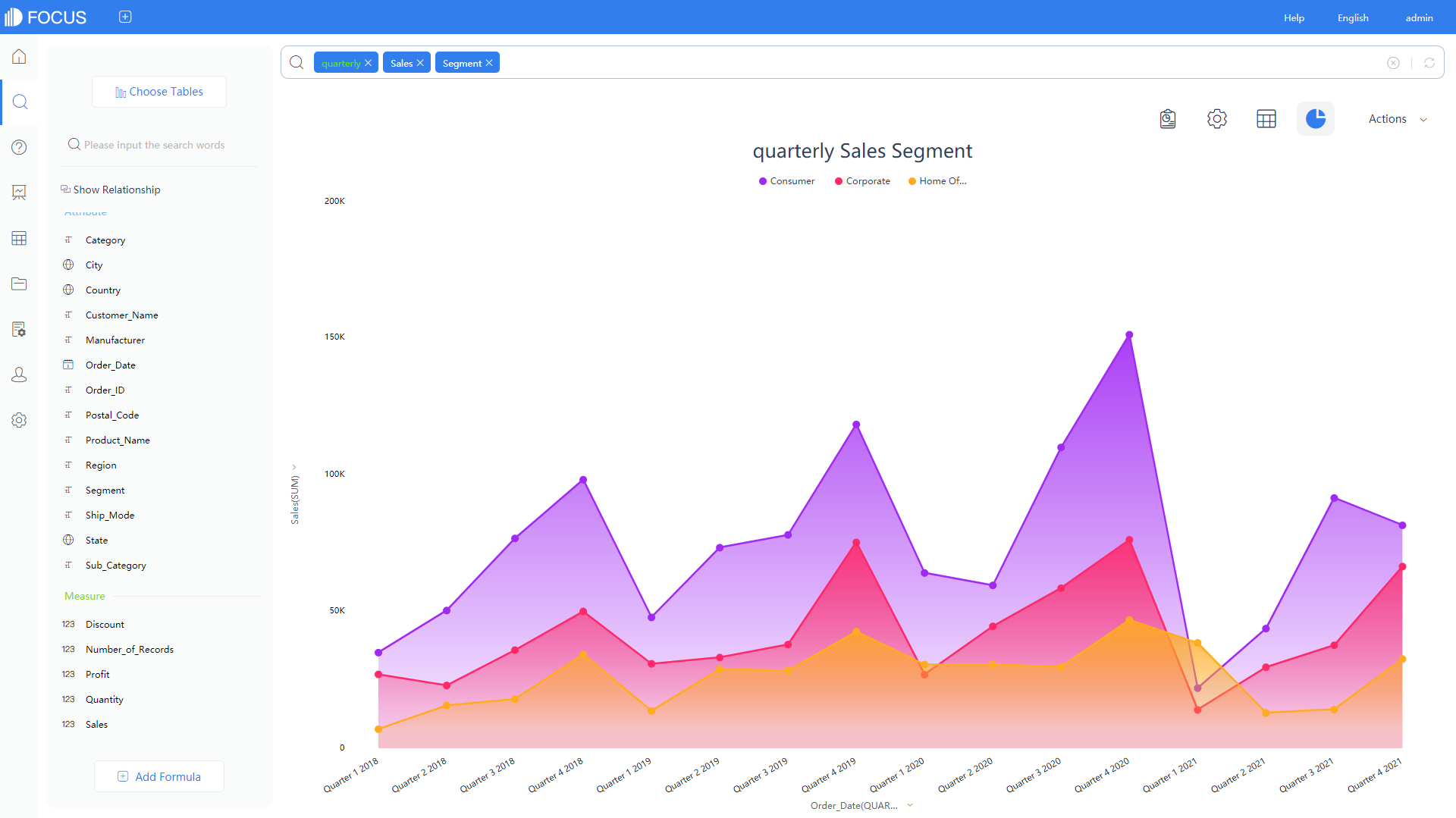Click the Choose Tables button
Screen dimensions: 1456x818
pyautogui.click(x=159, y=92)
